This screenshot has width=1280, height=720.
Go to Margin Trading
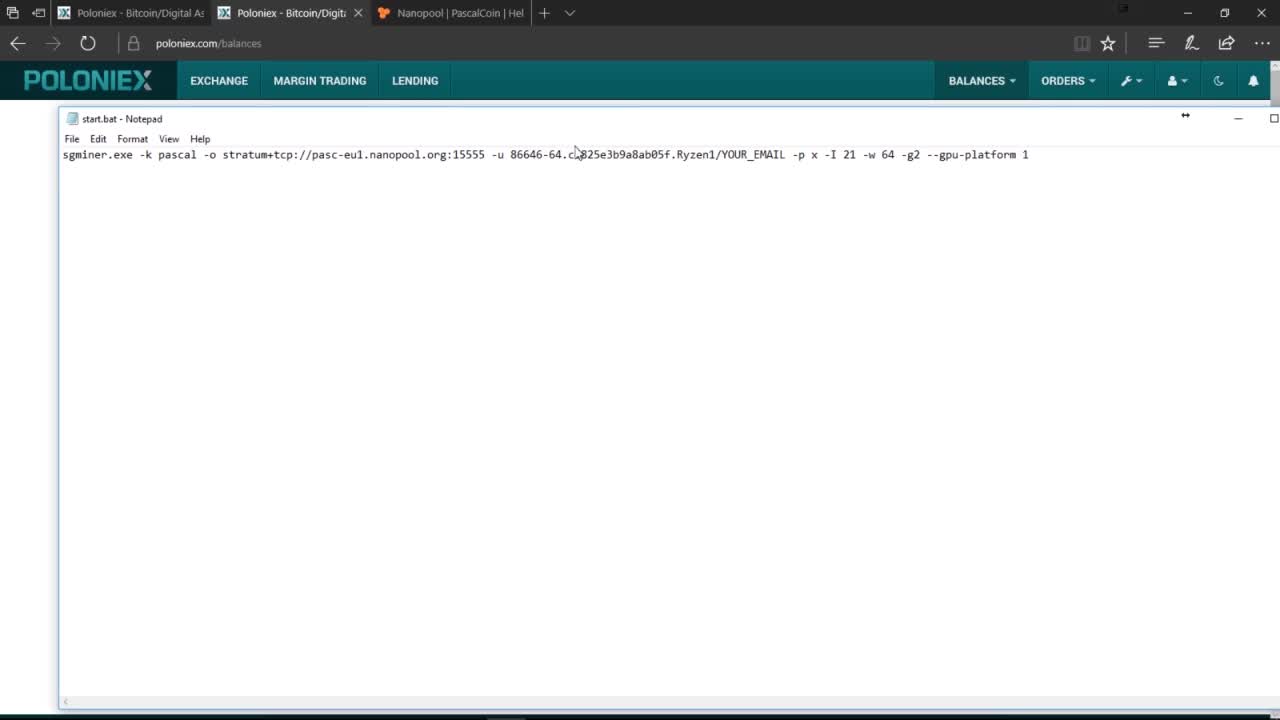320,81
